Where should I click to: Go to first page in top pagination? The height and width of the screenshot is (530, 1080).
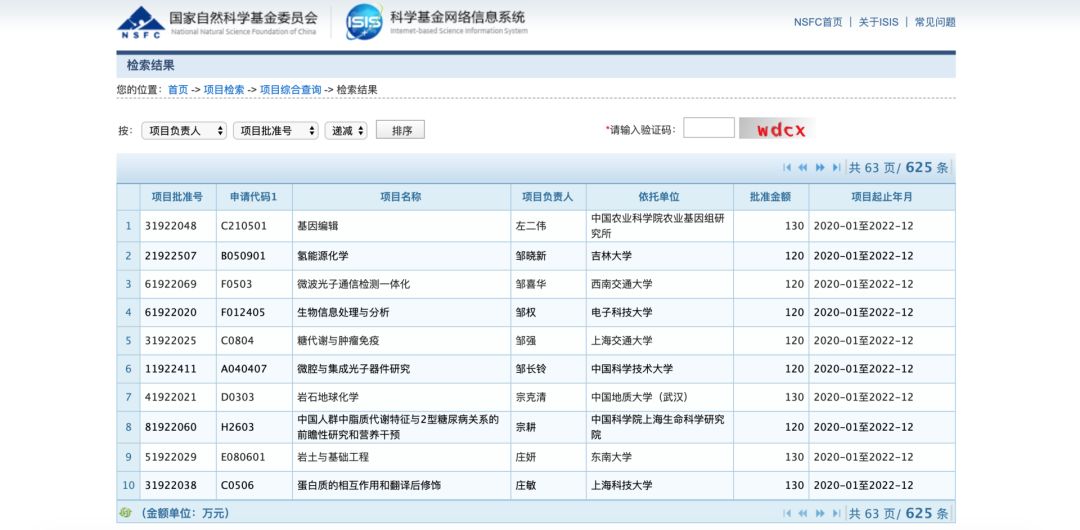[787, 168]
